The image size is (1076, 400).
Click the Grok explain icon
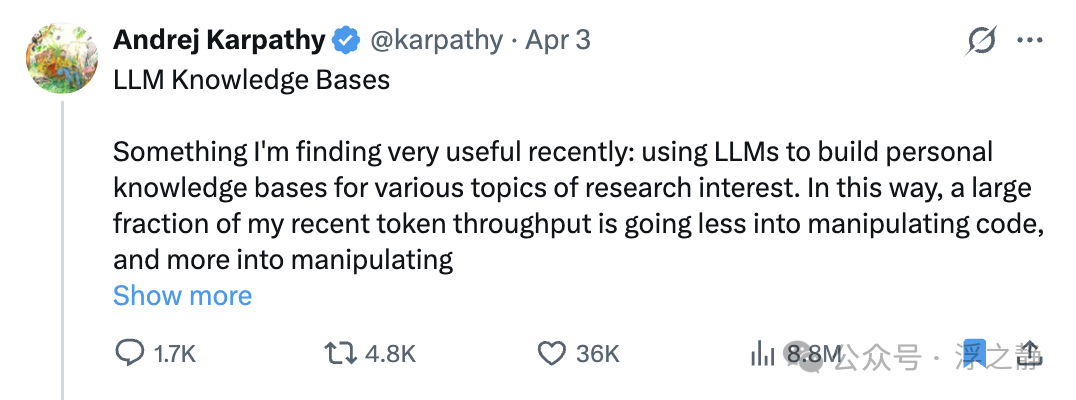982,41
